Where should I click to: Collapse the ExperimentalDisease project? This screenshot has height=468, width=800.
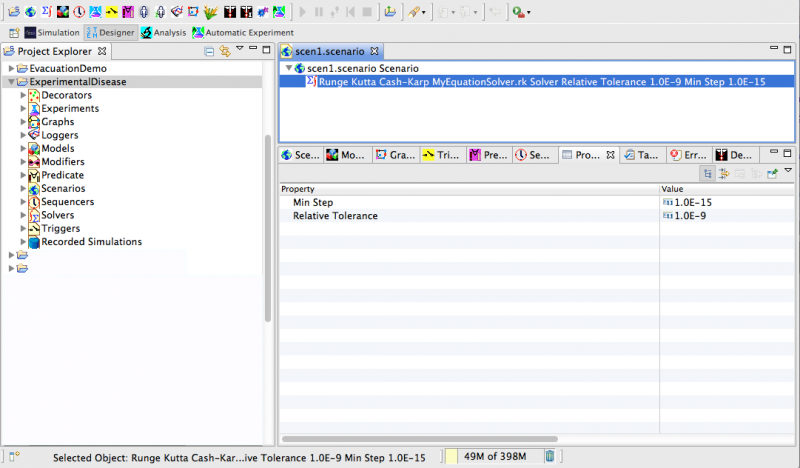[11, 82]
